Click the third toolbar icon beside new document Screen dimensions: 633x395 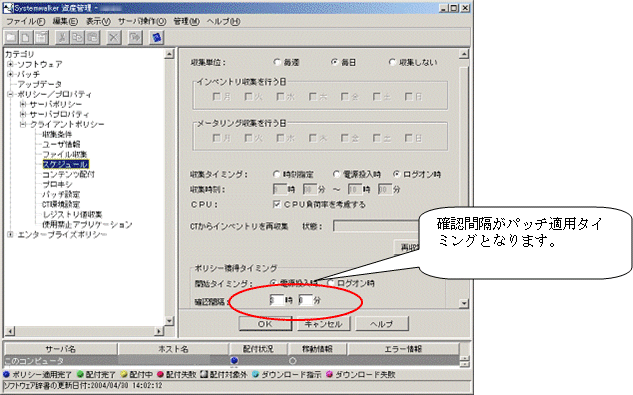41,38
